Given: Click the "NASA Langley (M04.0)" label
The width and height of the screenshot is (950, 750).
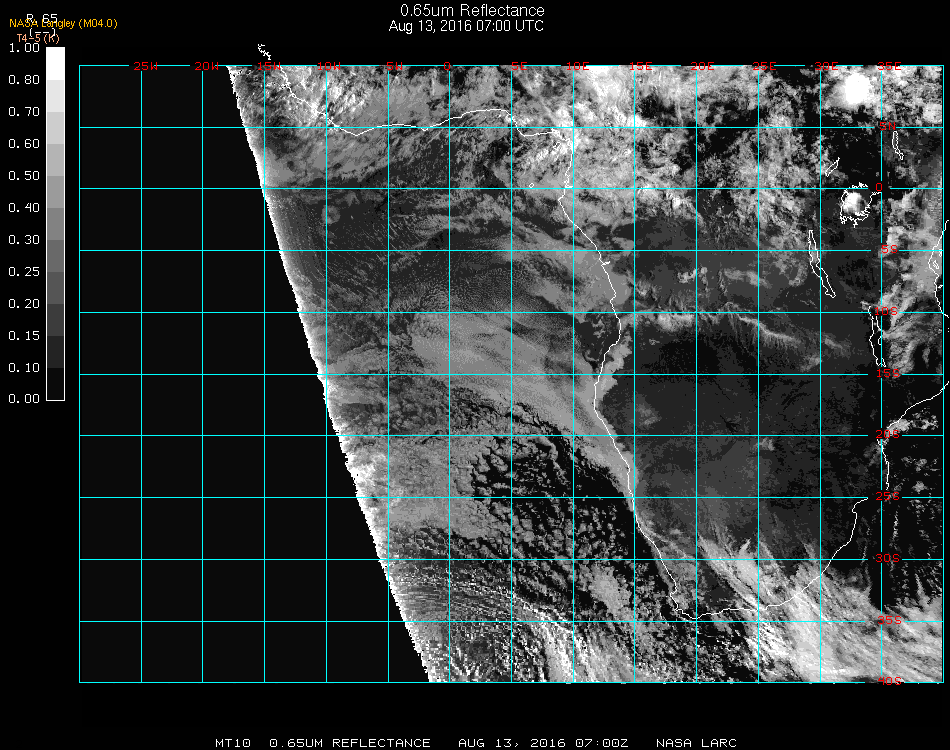Looking at the screenshot, I should [x=63, y=24].
